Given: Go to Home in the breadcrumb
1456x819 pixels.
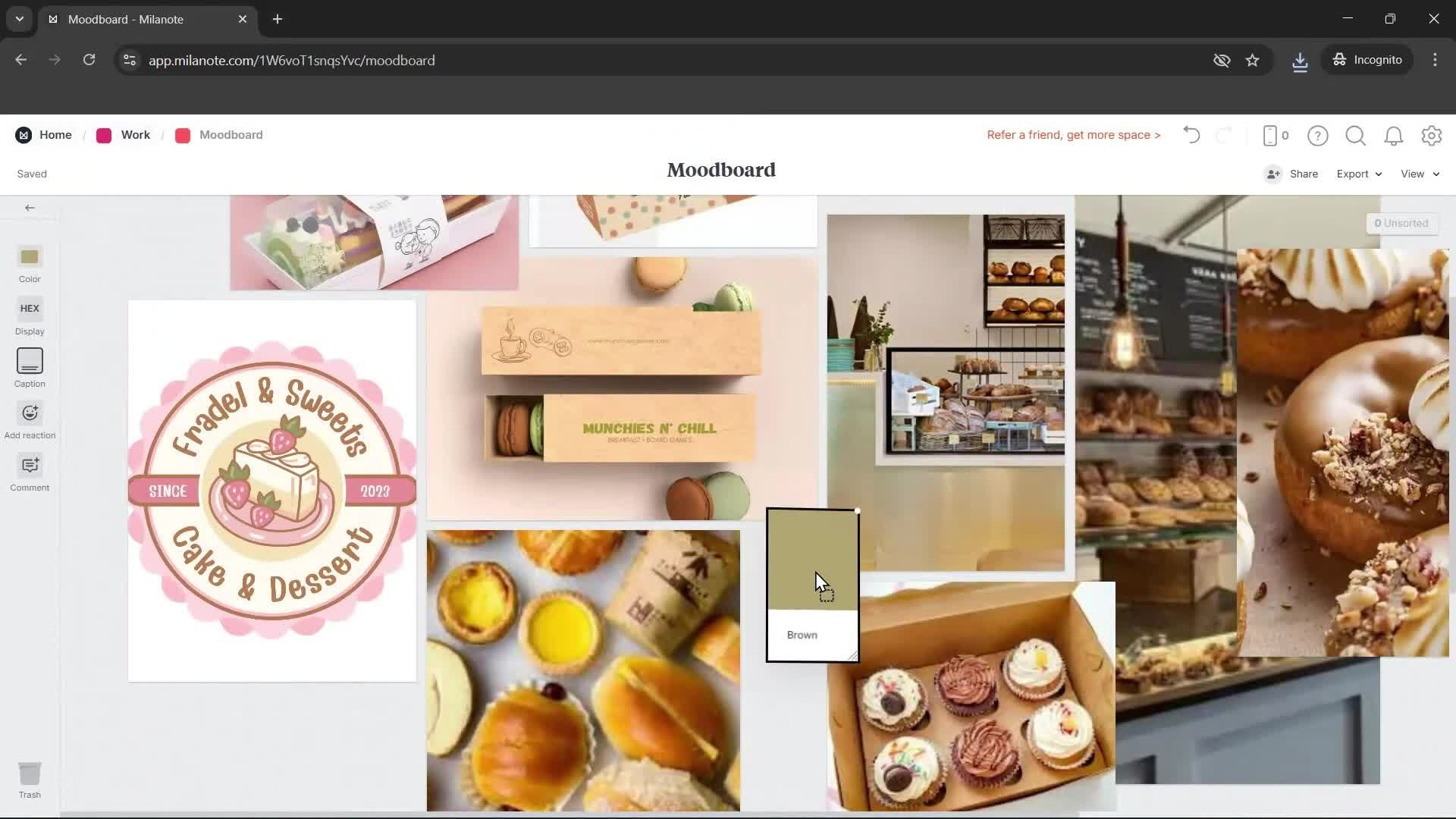Looking at the screenshot, I should click(55, 134).
